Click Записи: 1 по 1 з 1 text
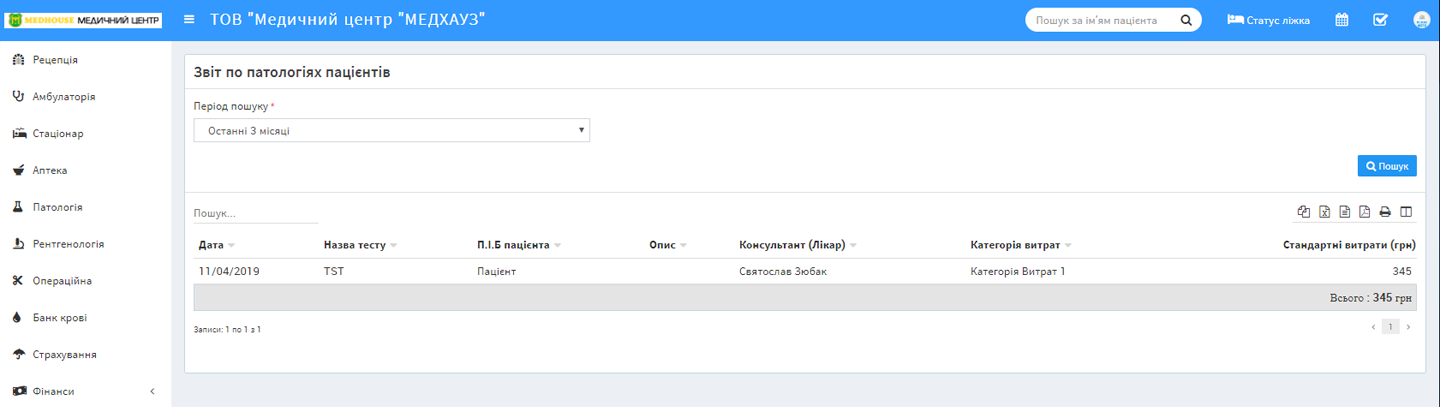This screenshot has height=407, width=1440. pyautogui.click(x=227, y=329)
